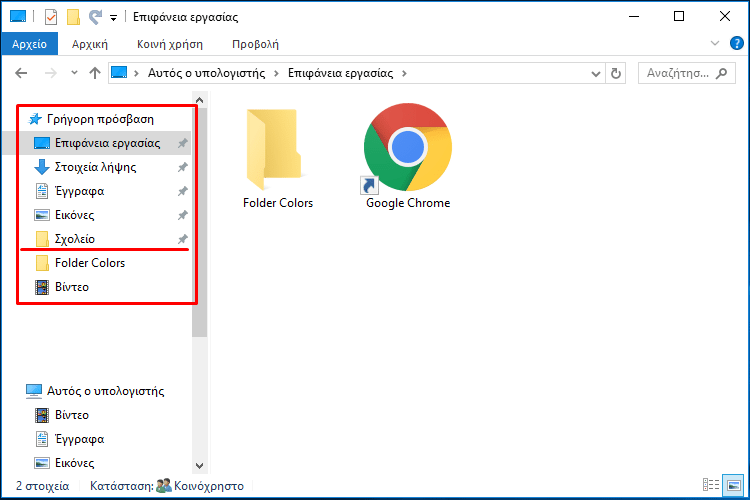
Task: Open the Σχολείο pinned folder
Action: [75, 239]
